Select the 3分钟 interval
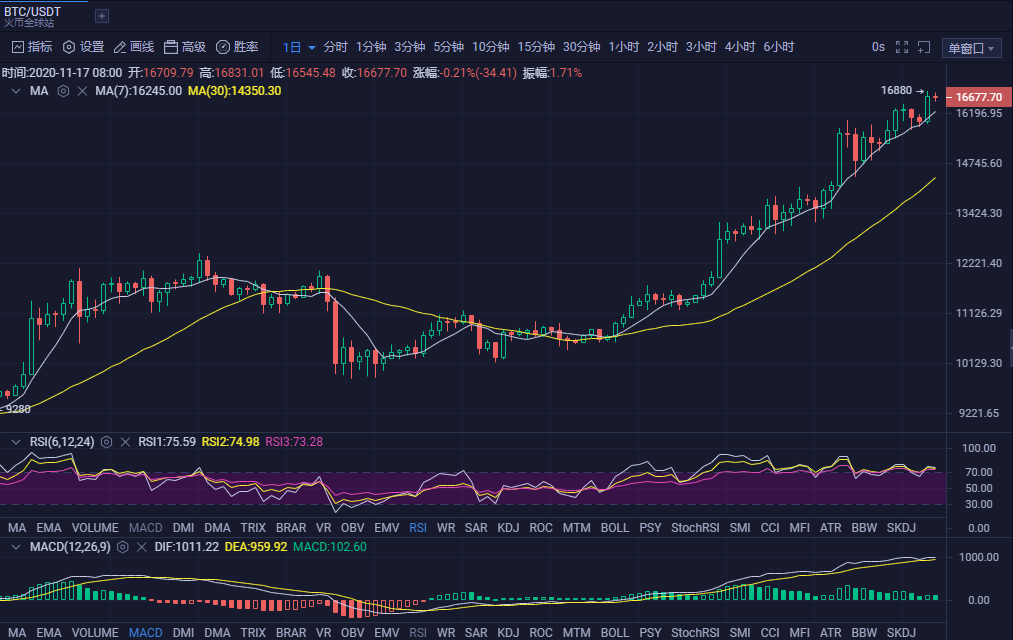The image size is (1013, 640). point(410,46)
